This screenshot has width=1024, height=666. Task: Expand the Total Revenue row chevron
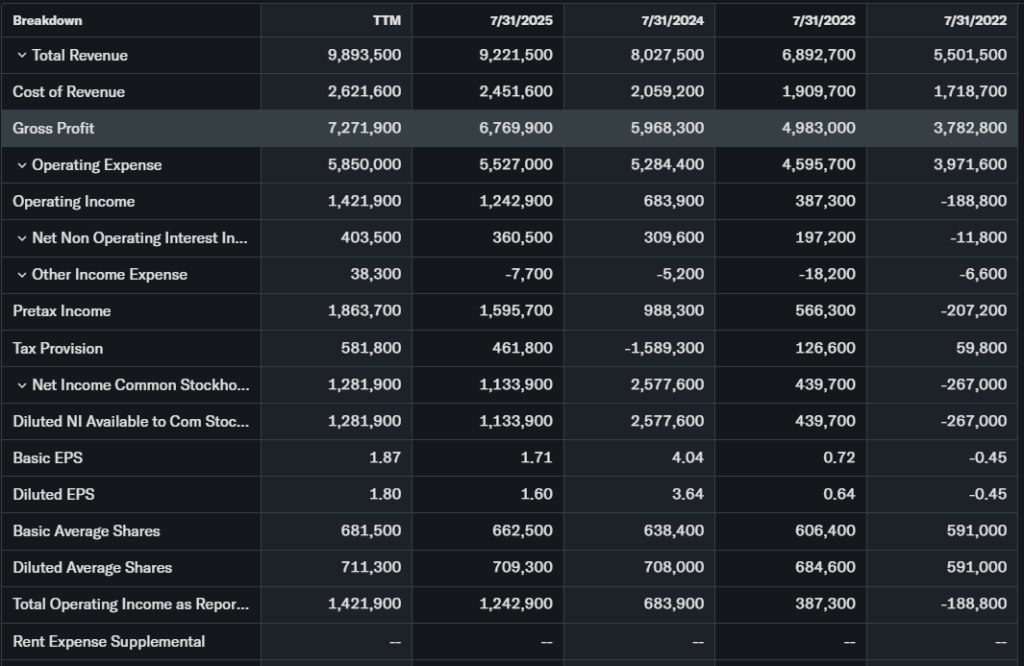(x=21, y=56)
